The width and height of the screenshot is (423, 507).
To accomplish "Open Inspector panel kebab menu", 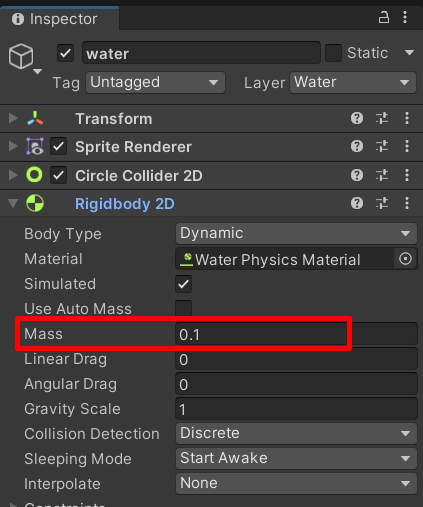I will click(x=405, y=17).
